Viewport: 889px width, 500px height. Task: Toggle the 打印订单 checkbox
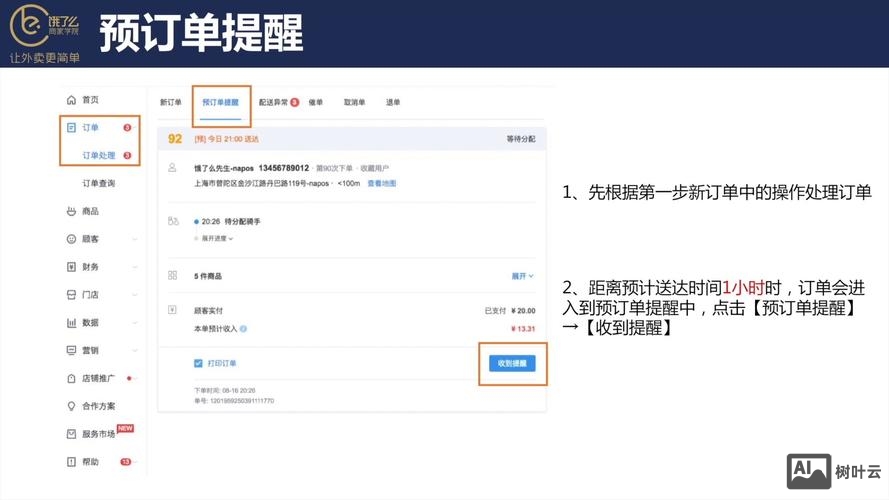click(198, 363)
